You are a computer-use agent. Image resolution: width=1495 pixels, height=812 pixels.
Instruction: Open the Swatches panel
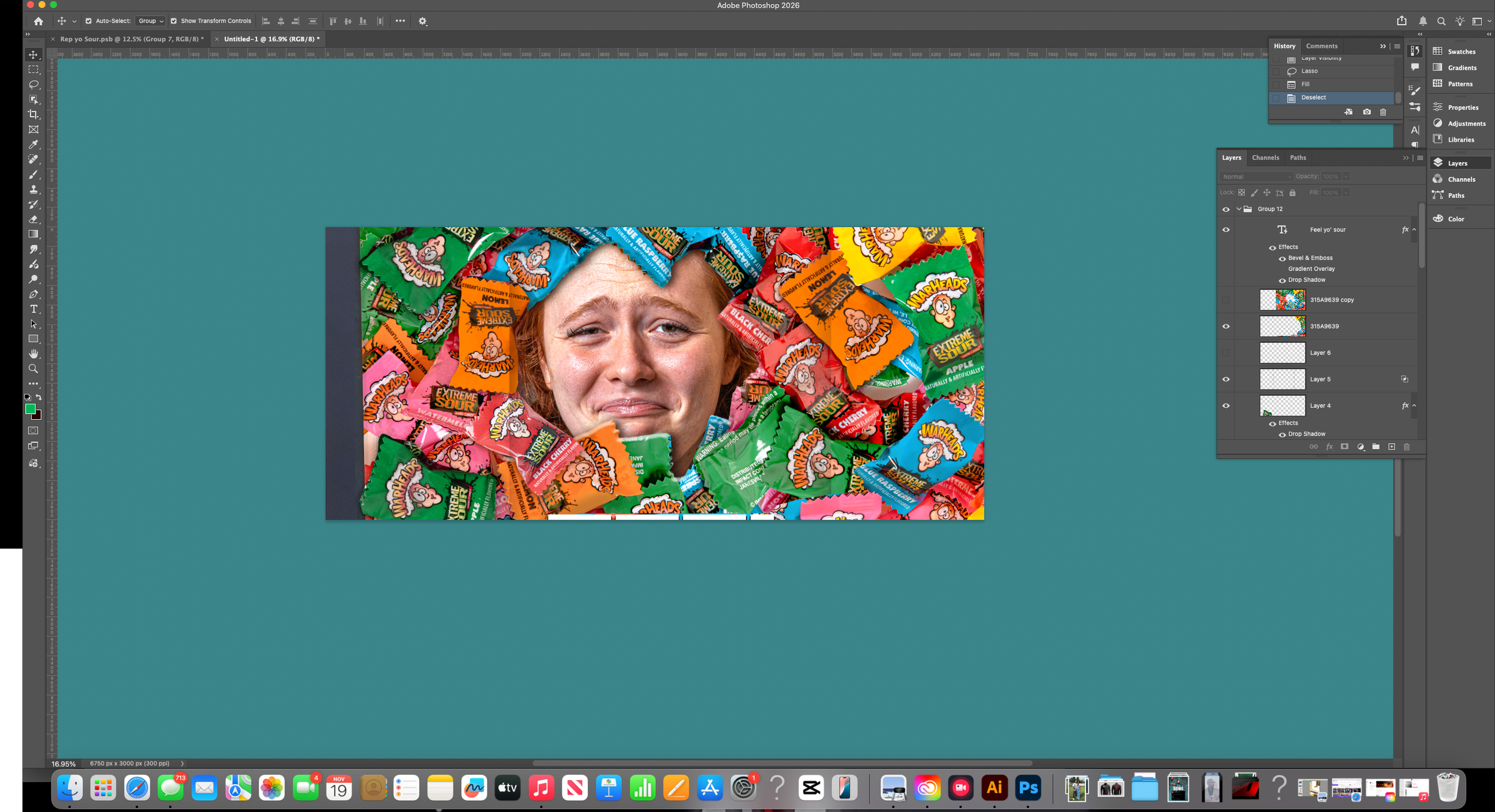coord(1461,51)
